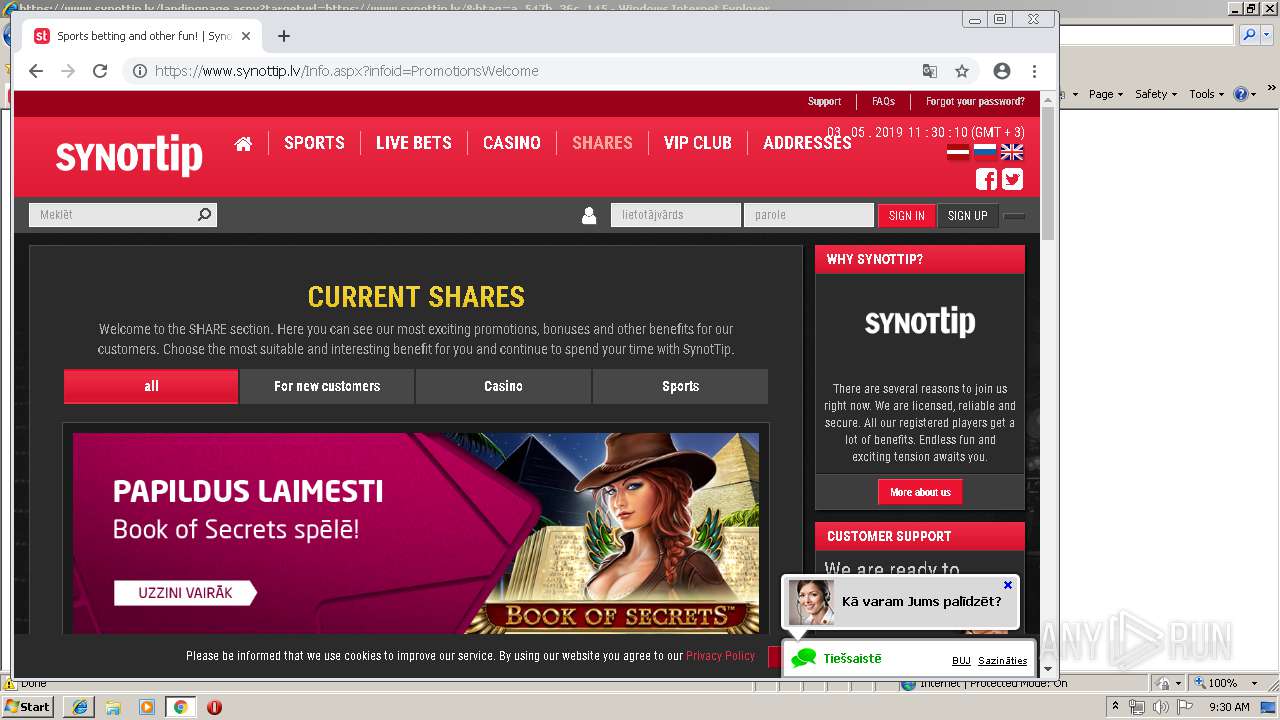
Task: Open the 'Forgot your password?' link
Action: coord(975,101)
